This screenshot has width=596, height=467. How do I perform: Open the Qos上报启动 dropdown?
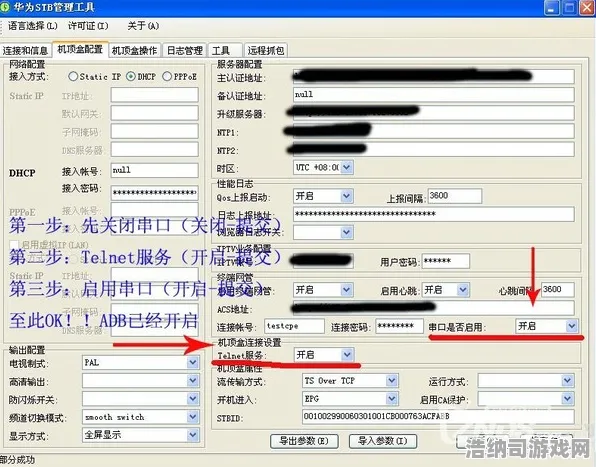(347, 196)
